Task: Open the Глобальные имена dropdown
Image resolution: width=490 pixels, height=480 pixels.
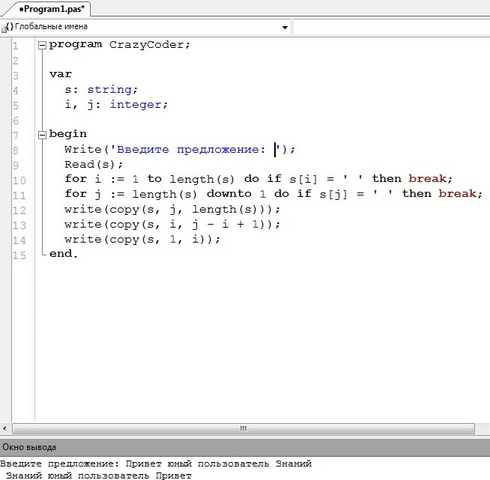Action: [285, 27]
